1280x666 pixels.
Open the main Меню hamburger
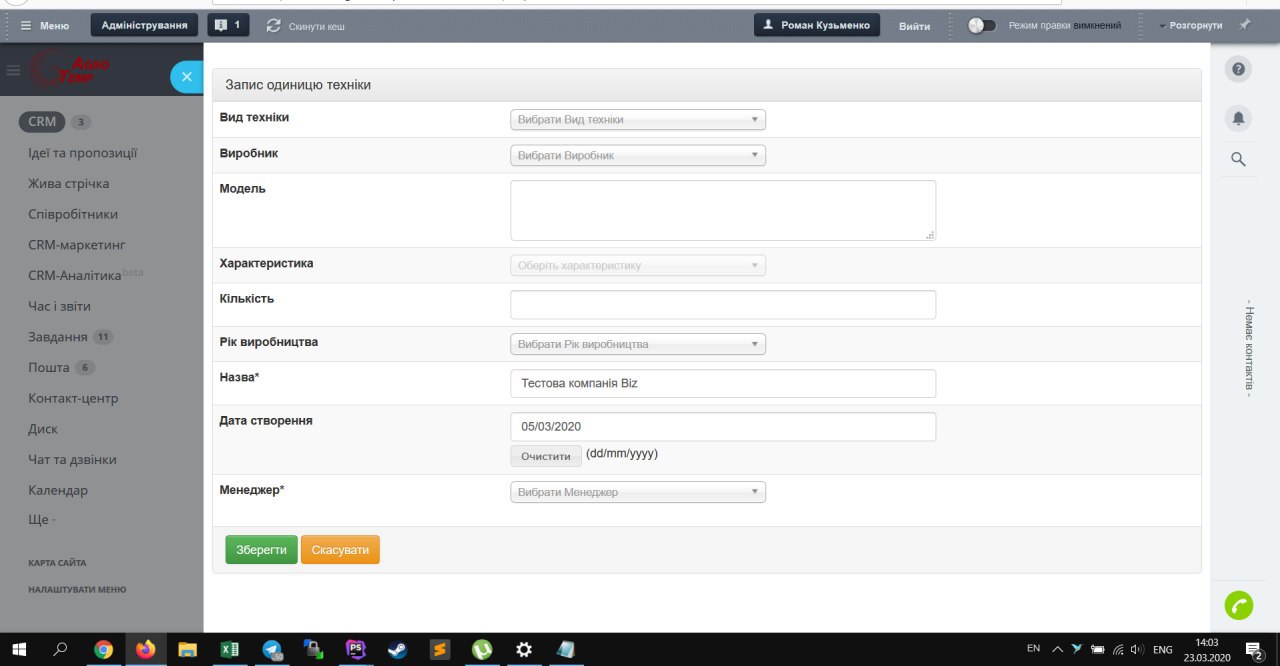tap(45, 25)
